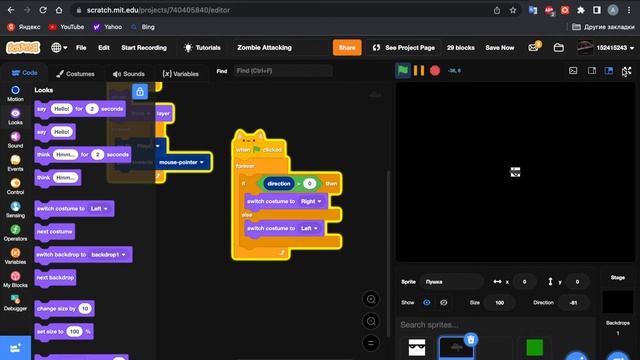The height and width of the screenshot is (360, 640).
Task: Open the Control block category
Action: (15, 187)
